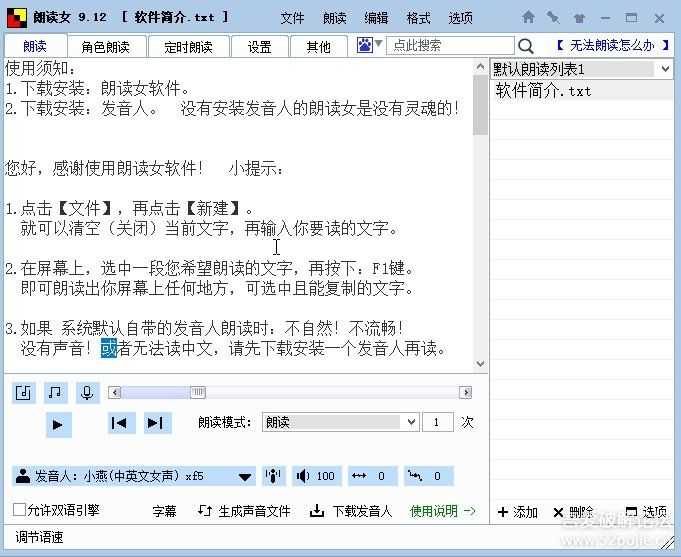Screen dimensions: 681x557
Task: Open the background music note icon
Action: [x=56, y=392]
